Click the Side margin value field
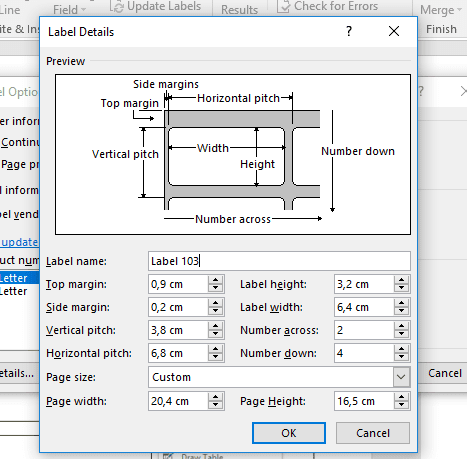 coord(178,307)
